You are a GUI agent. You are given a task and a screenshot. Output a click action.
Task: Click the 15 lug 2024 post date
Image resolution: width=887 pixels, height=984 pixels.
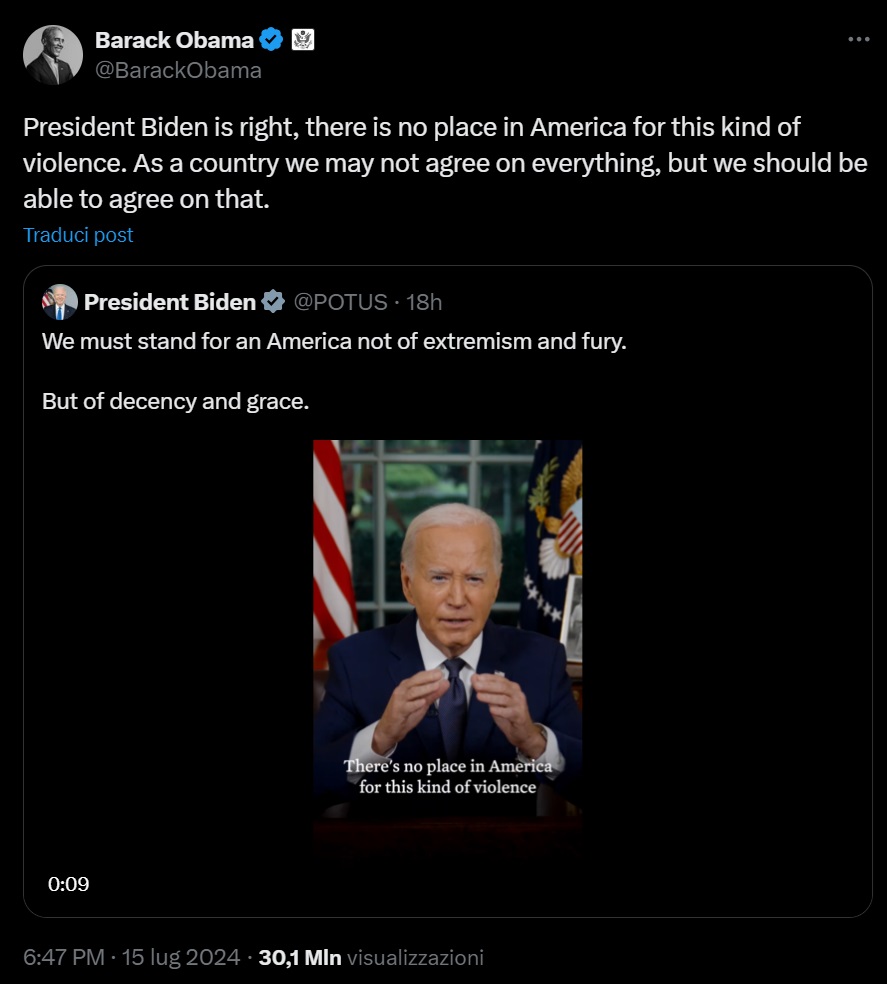[x=179, y=957]
